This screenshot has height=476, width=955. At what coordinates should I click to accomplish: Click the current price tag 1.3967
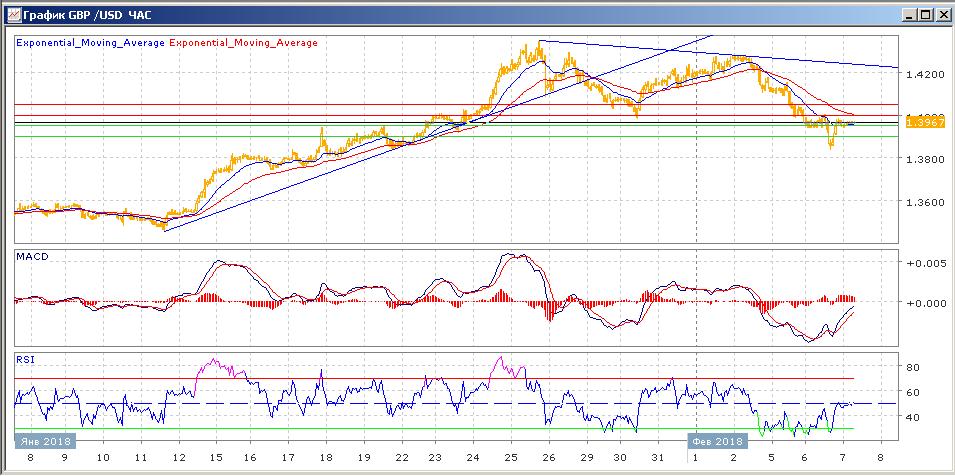pos(925,123)
